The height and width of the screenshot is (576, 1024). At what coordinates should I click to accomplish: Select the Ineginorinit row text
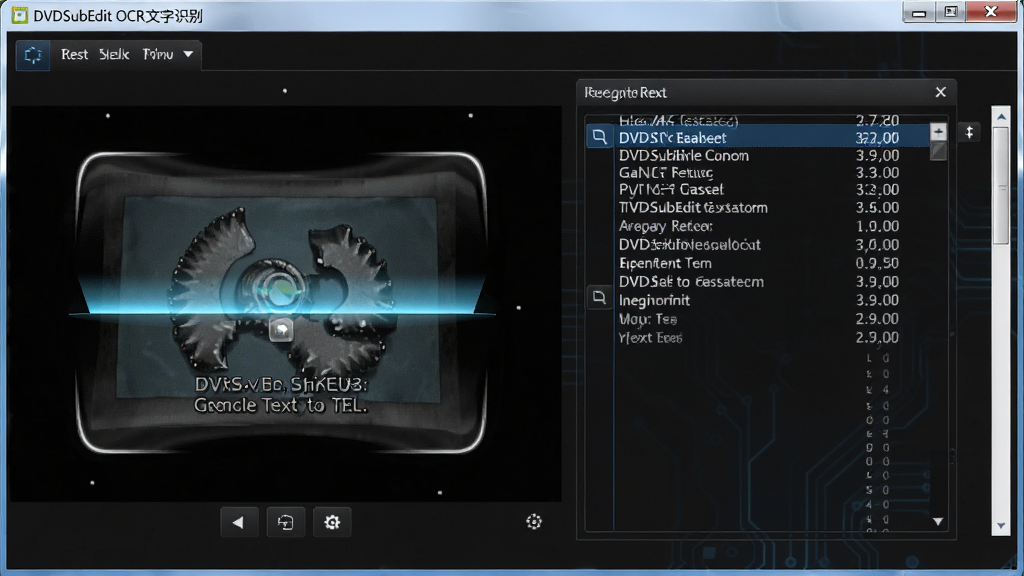click(x=654, y=300)
